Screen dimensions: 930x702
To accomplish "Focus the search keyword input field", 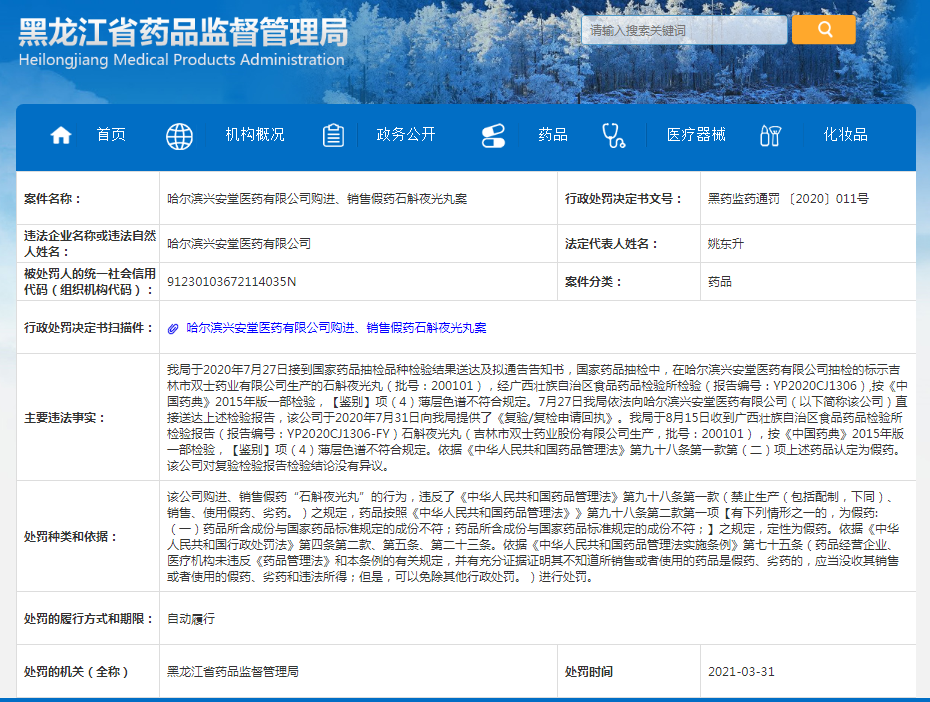I will click(x=684, y=30).
